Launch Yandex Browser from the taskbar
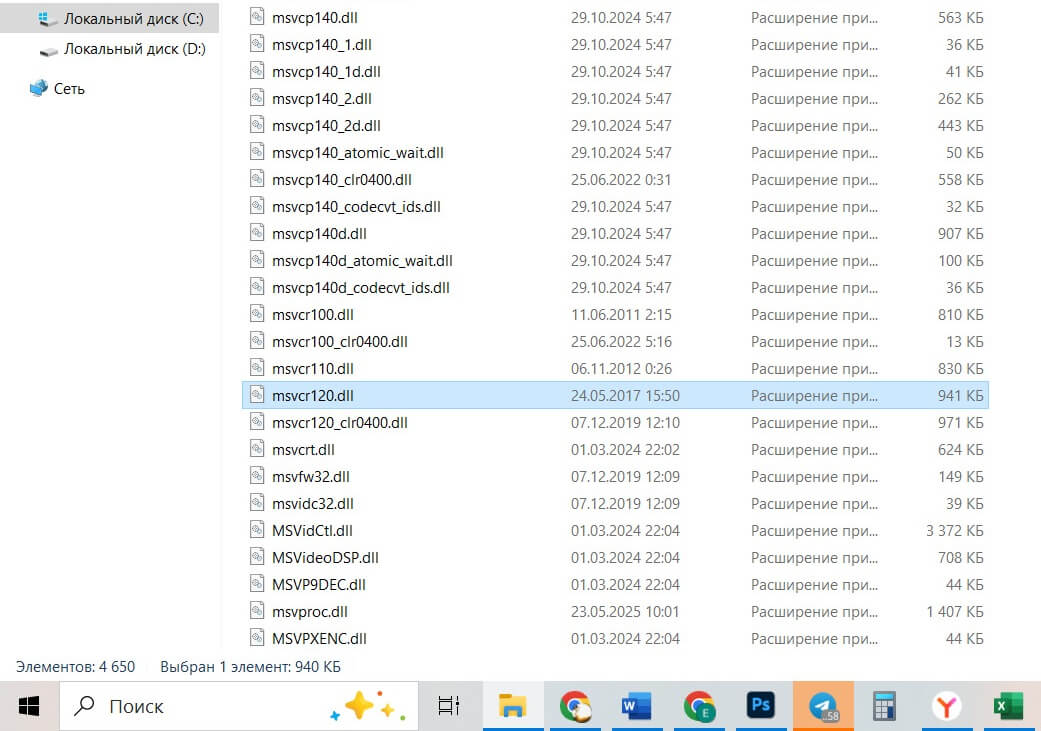Image resolution: width=1041 pixels, height=731 pixels. coord(946,706)
